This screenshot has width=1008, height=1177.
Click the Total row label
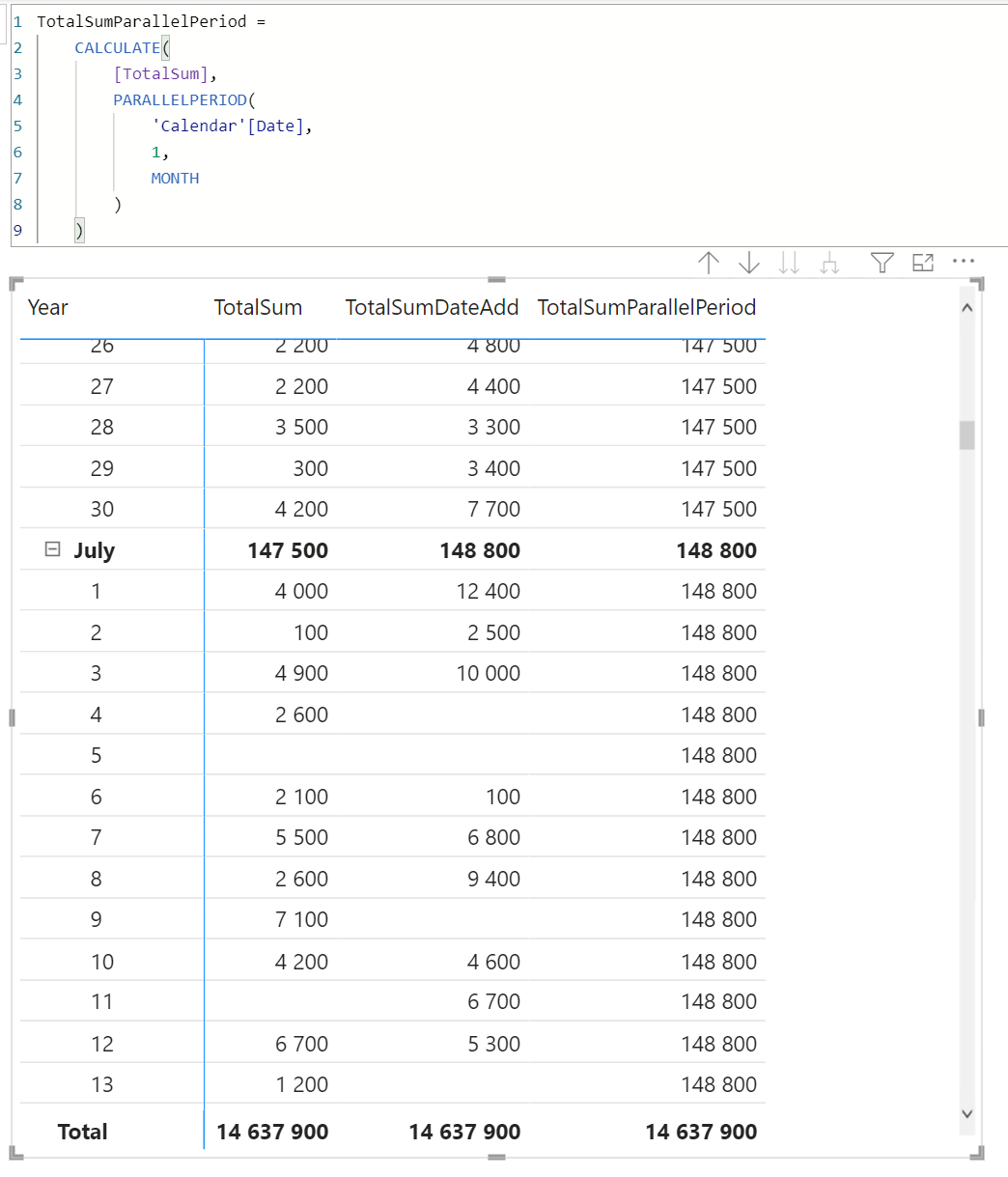[82, 1132]
